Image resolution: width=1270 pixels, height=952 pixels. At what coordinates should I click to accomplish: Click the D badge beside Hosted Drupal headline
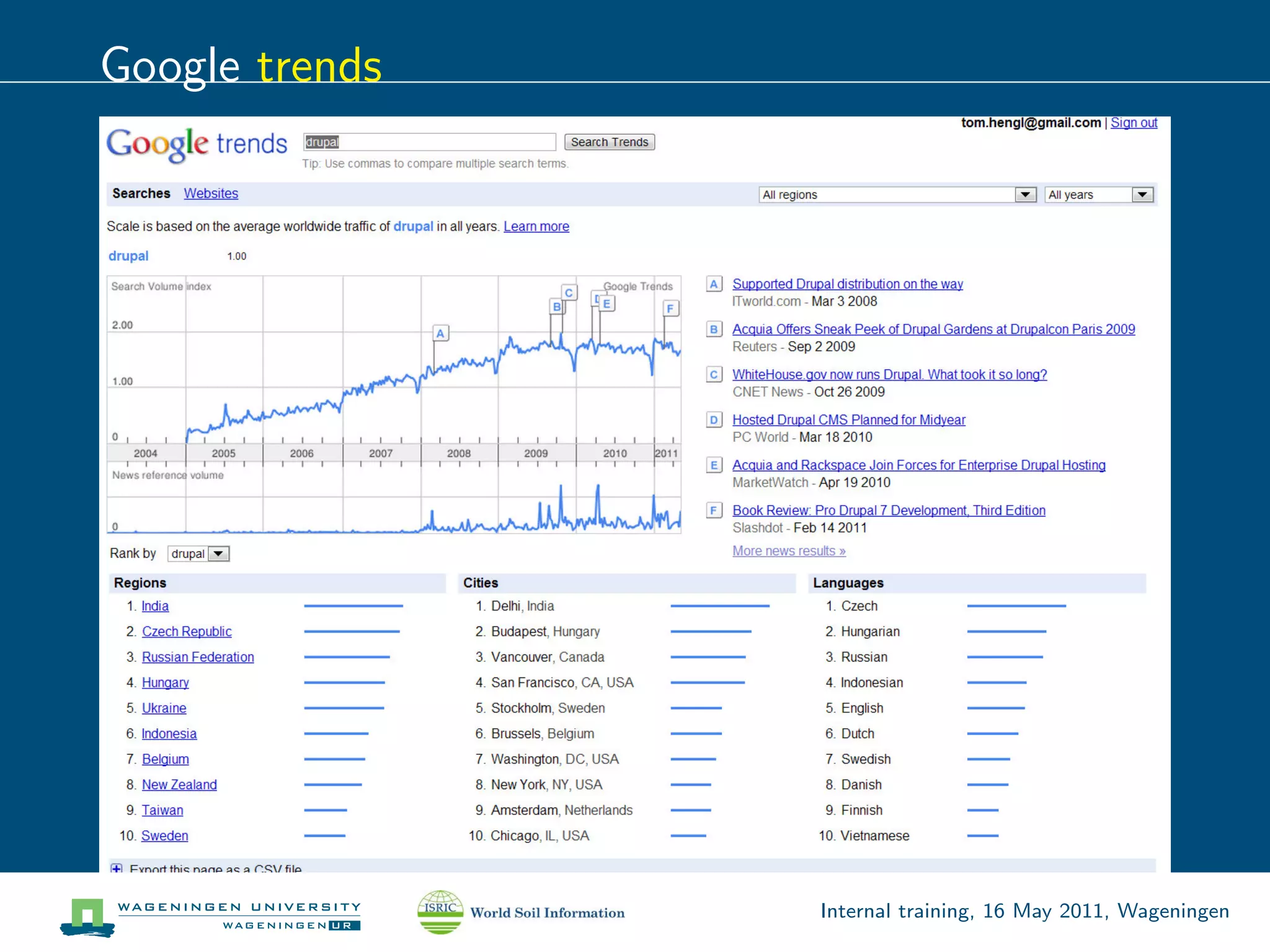(x=714, y=420)
